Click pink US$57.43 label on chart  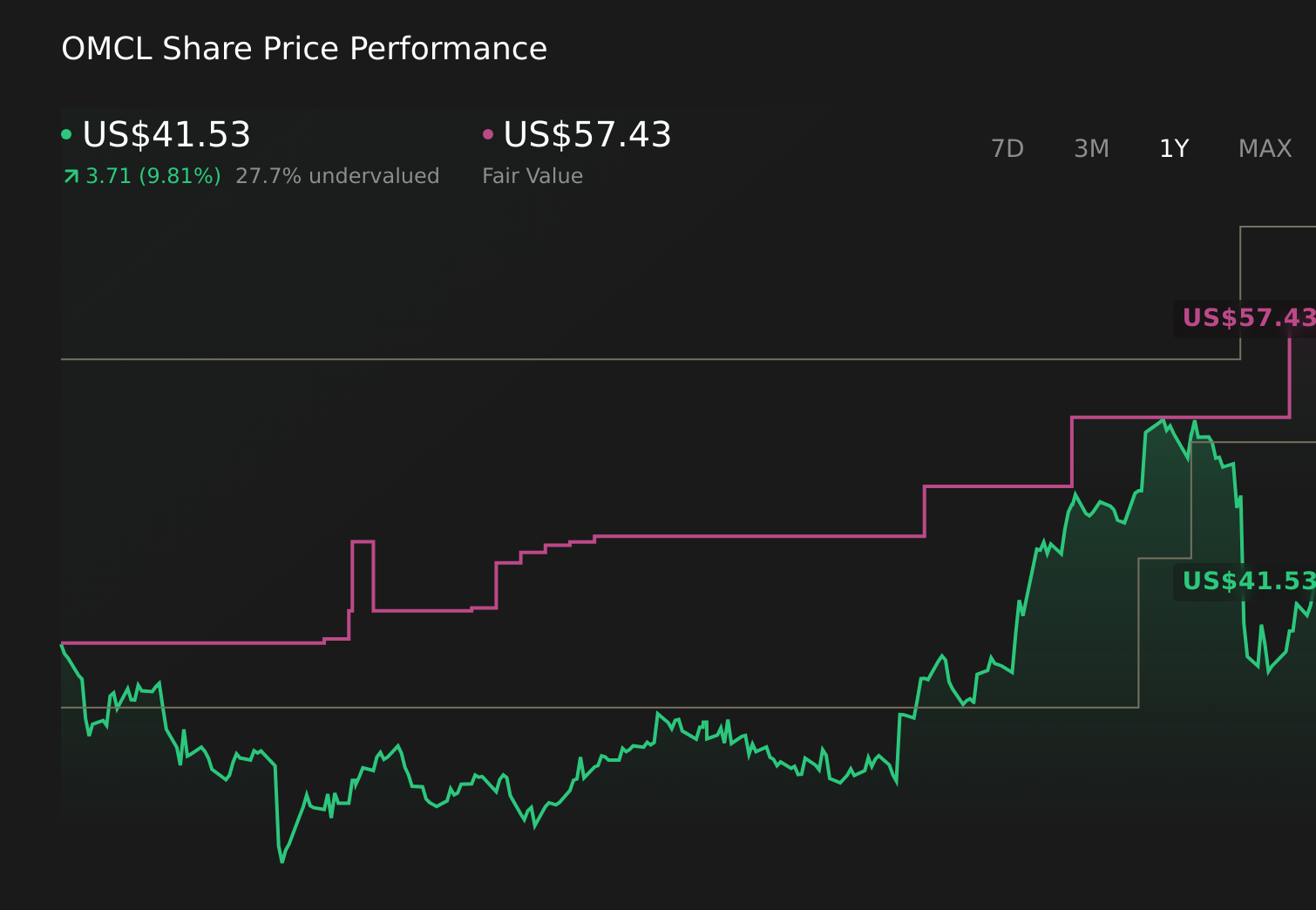click(1248, 318)
